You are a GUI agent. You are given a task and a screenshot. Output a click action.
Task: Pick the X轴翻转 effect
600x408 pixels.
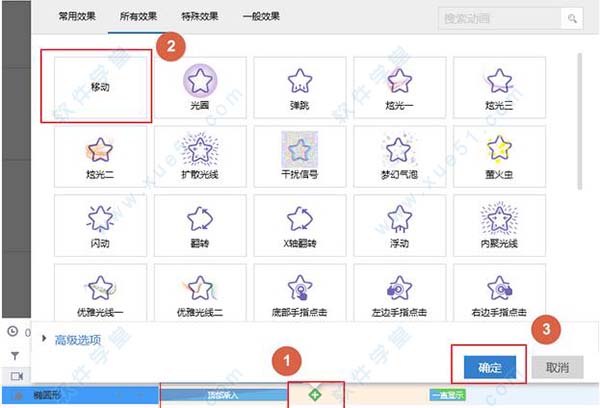[298, 225]
